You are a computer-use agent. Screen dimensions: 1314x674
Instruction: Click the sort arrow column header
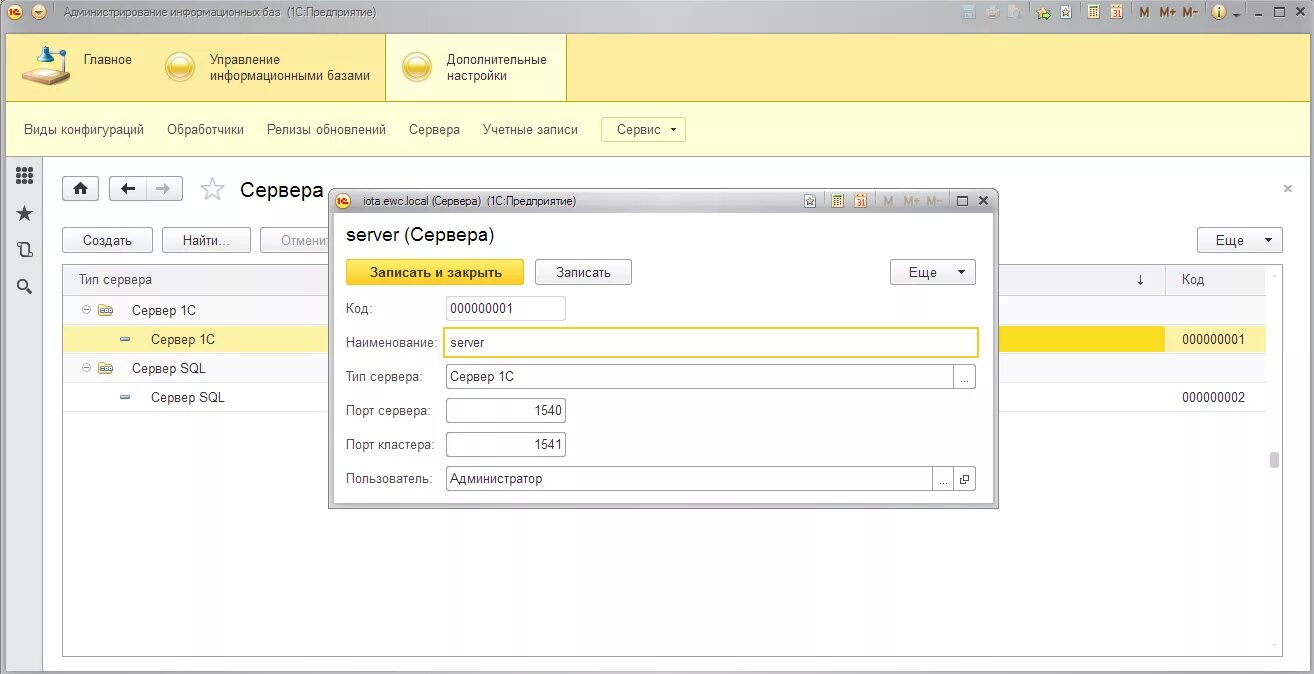pos(1140,280)
